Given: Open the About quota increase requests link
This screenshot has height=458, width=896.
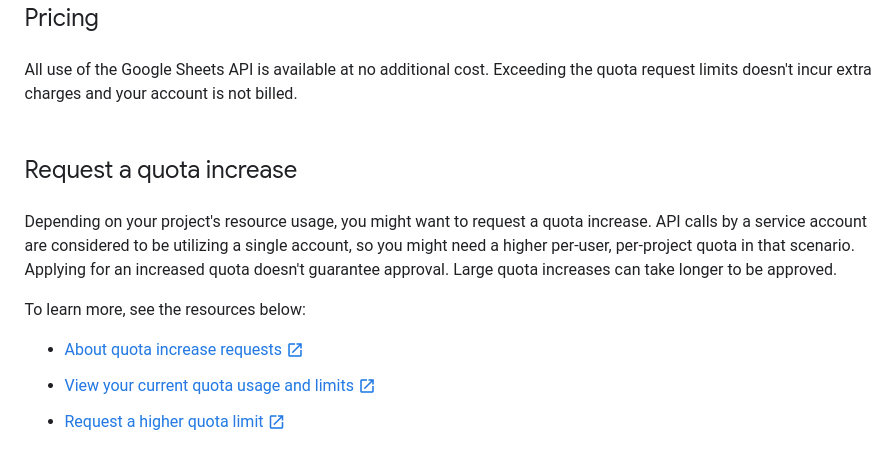Looking at the screenshot, I should pyautogui.click(x=173, y=349).
